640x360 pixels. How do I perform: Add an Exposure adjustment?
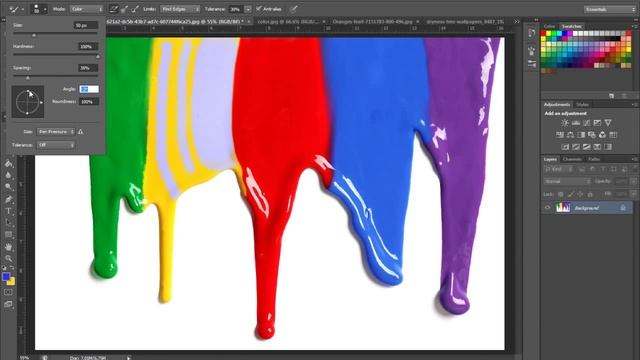(597, 122)
